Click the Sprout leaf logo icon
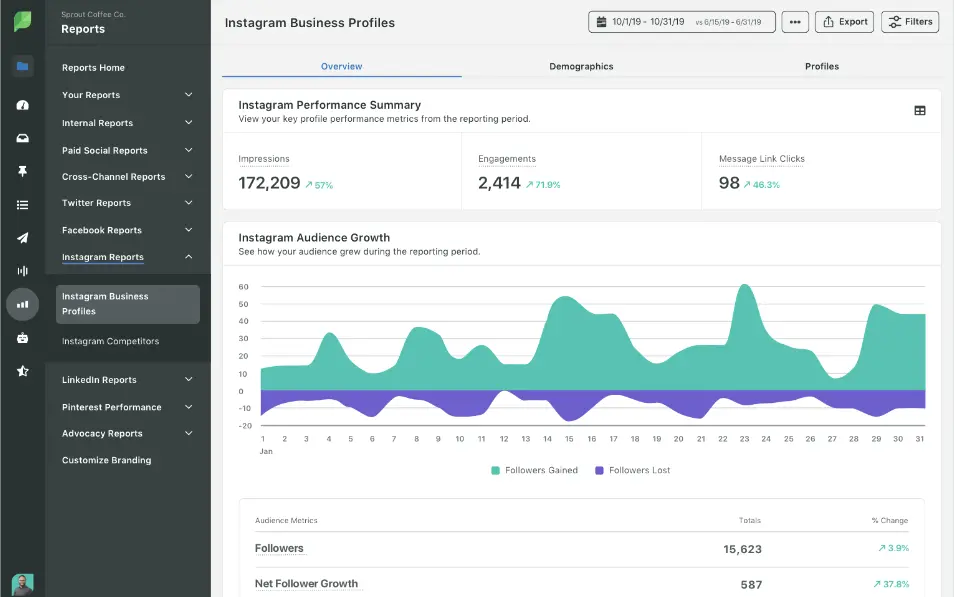This screenshot has height=597, width=954. point(22,22)
